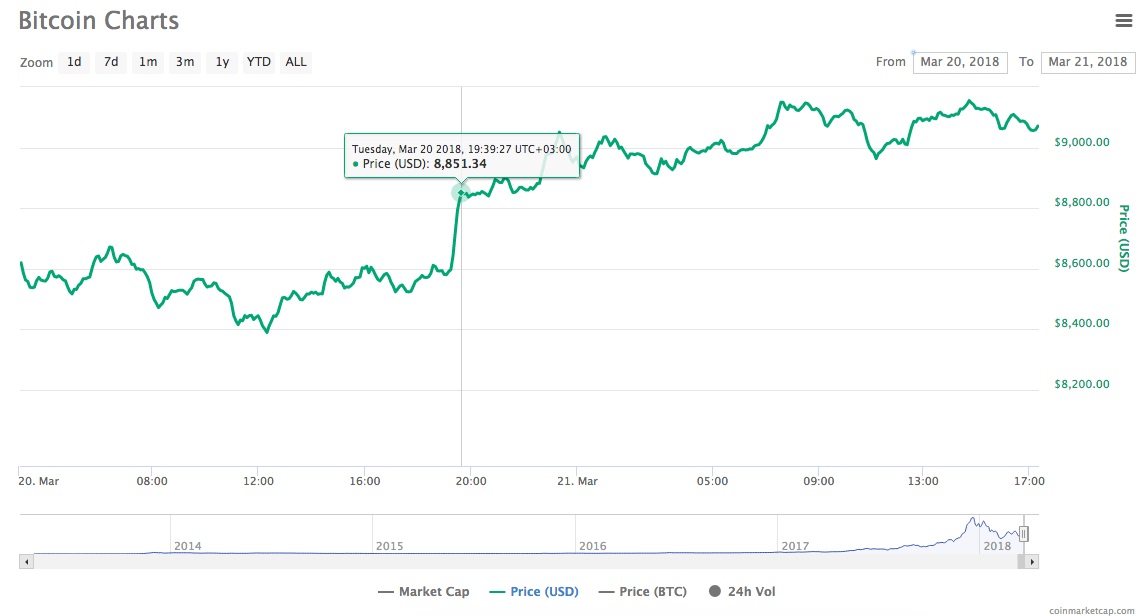1146x616 pixels.
Task: Set zoom to 1y
Action: pyautogui.click(x=222, y=62)
